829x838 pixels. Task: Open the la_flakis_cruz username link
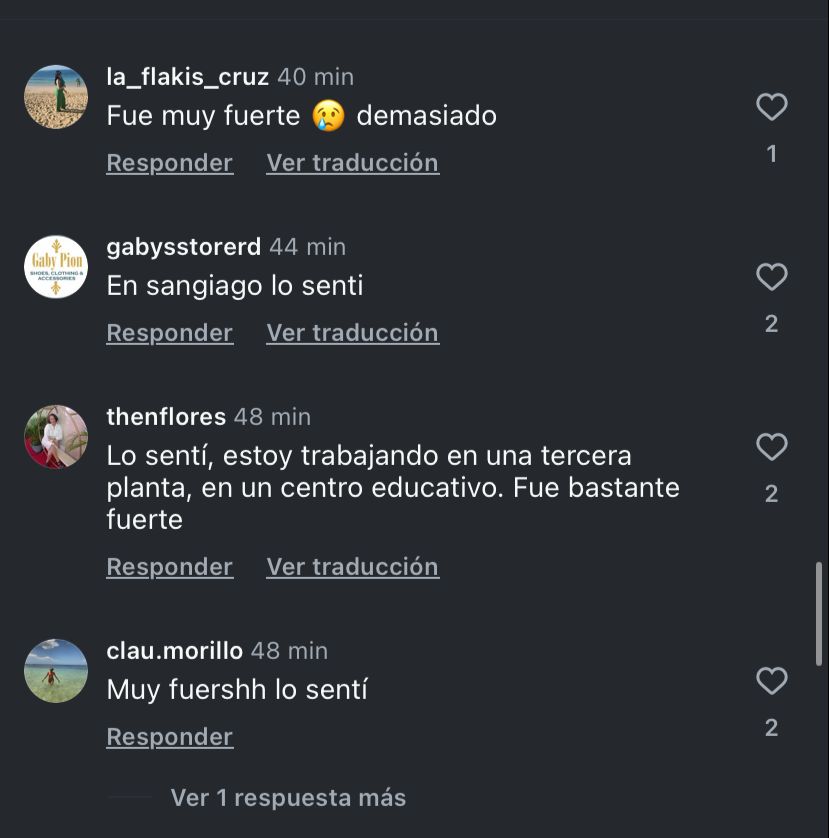(x=187, y=77)
